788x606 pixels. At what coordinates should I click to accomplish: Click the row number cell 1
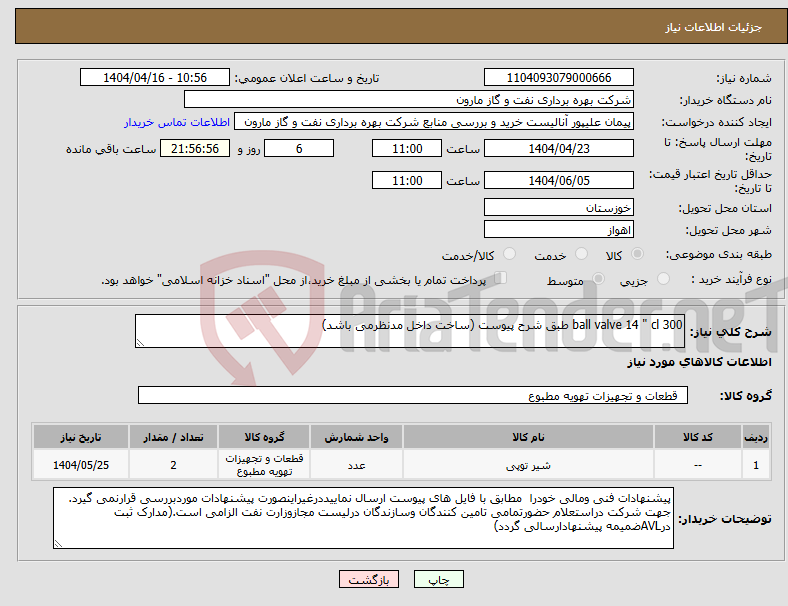[x=755, y=465]
